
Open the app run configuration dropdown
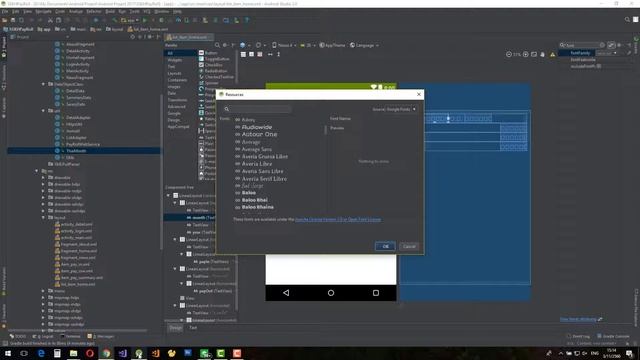(x=130, y=20)
